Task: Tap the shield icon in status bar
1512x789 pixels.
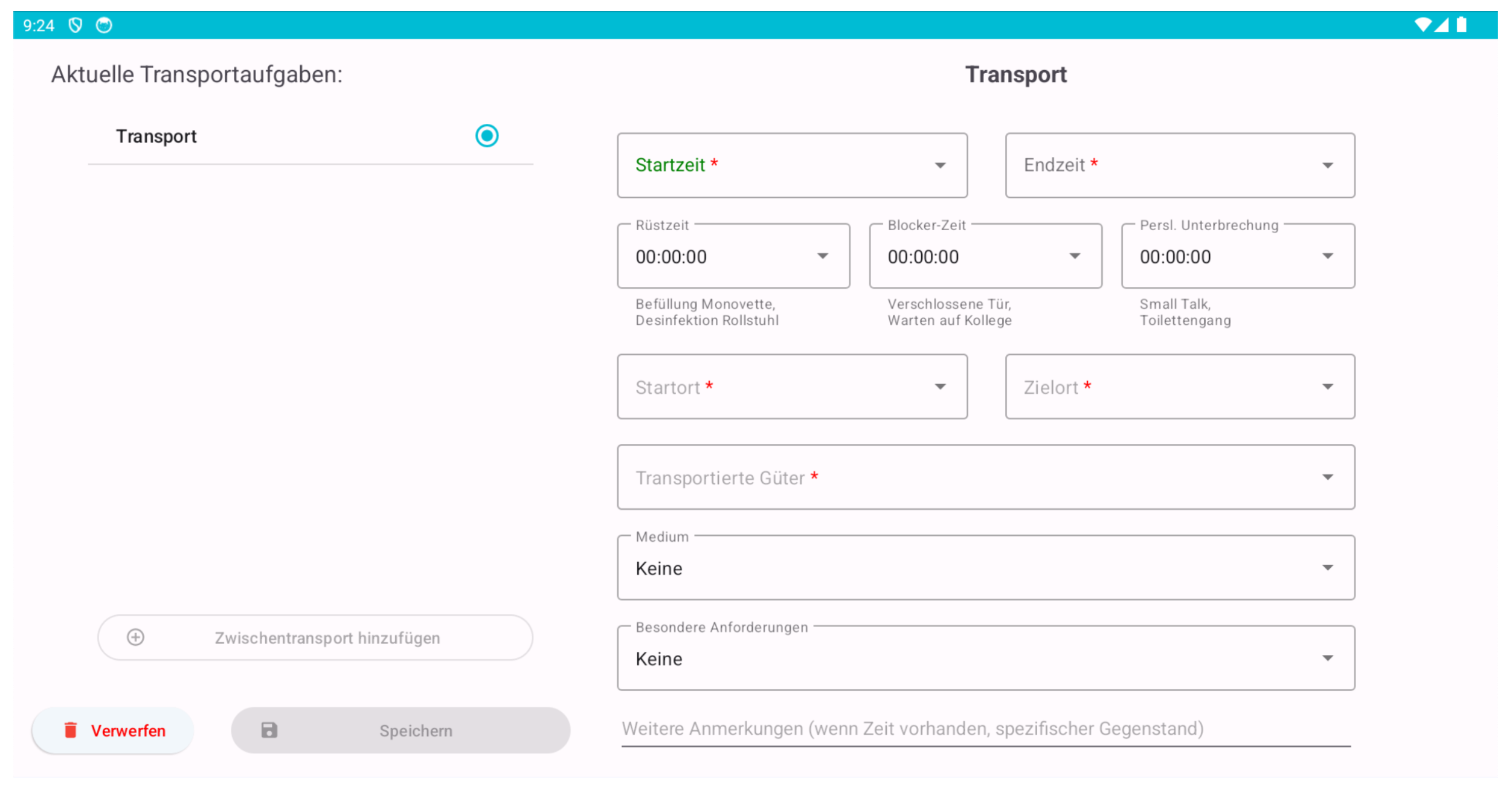Action: pos(76,25)
